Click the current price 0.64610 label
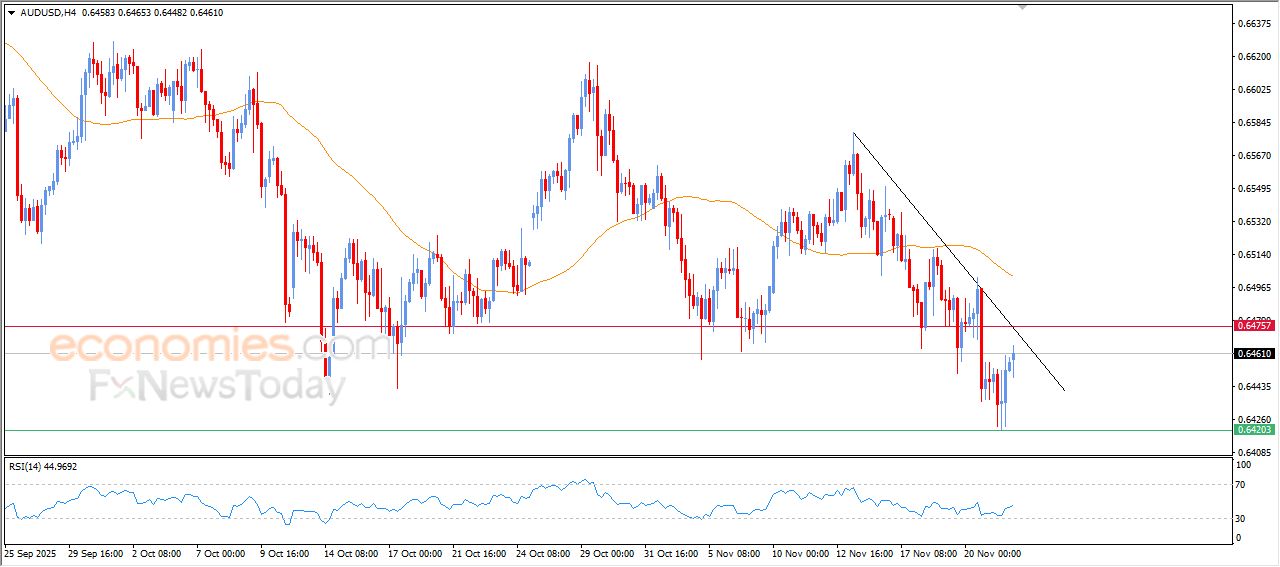 click(x=1254, y=354)
